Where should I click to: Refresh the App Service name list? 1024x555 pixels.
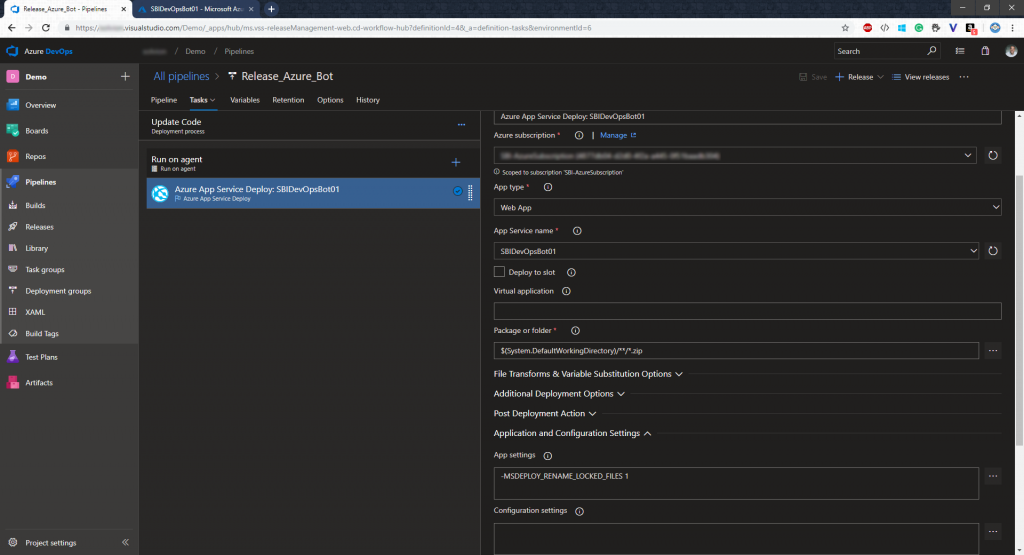click(x=993, y=251)
